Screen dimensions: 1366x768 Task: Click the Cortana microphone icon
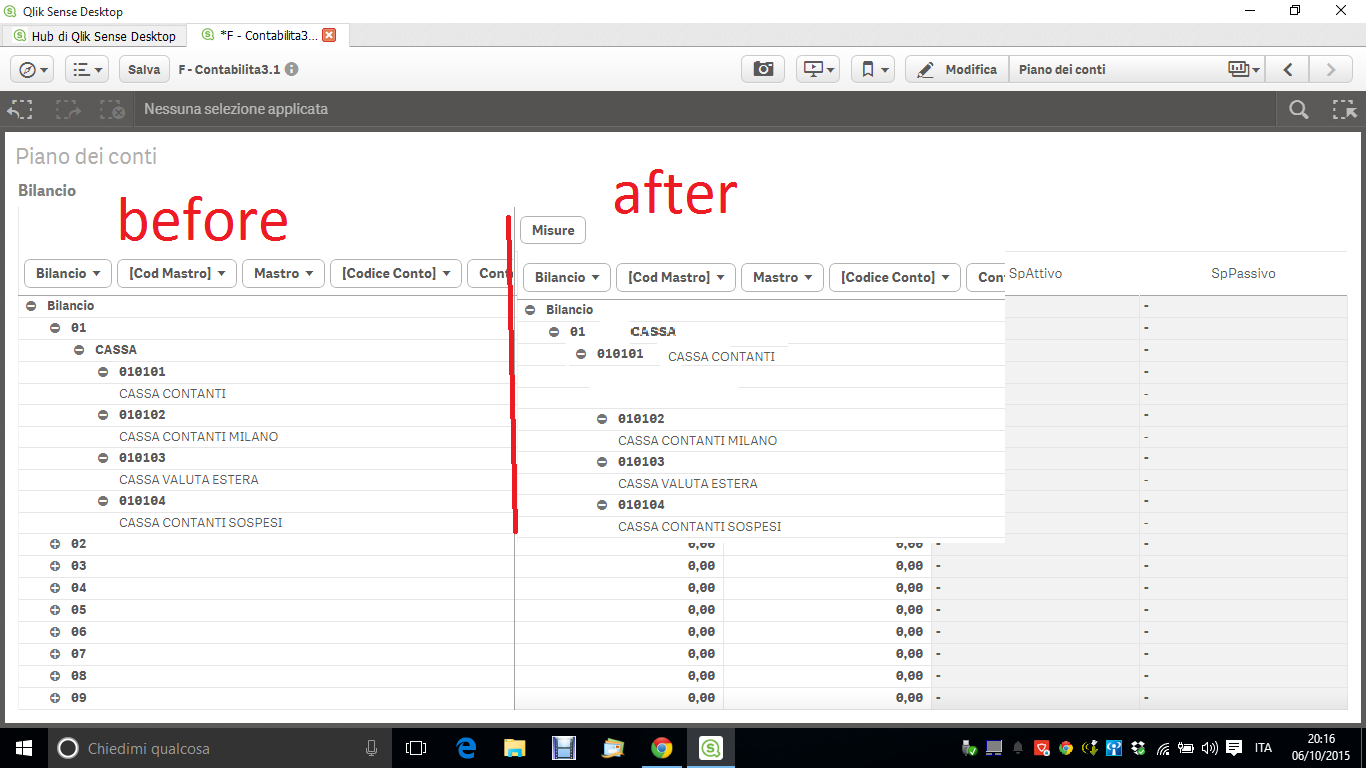coord(371,748)
